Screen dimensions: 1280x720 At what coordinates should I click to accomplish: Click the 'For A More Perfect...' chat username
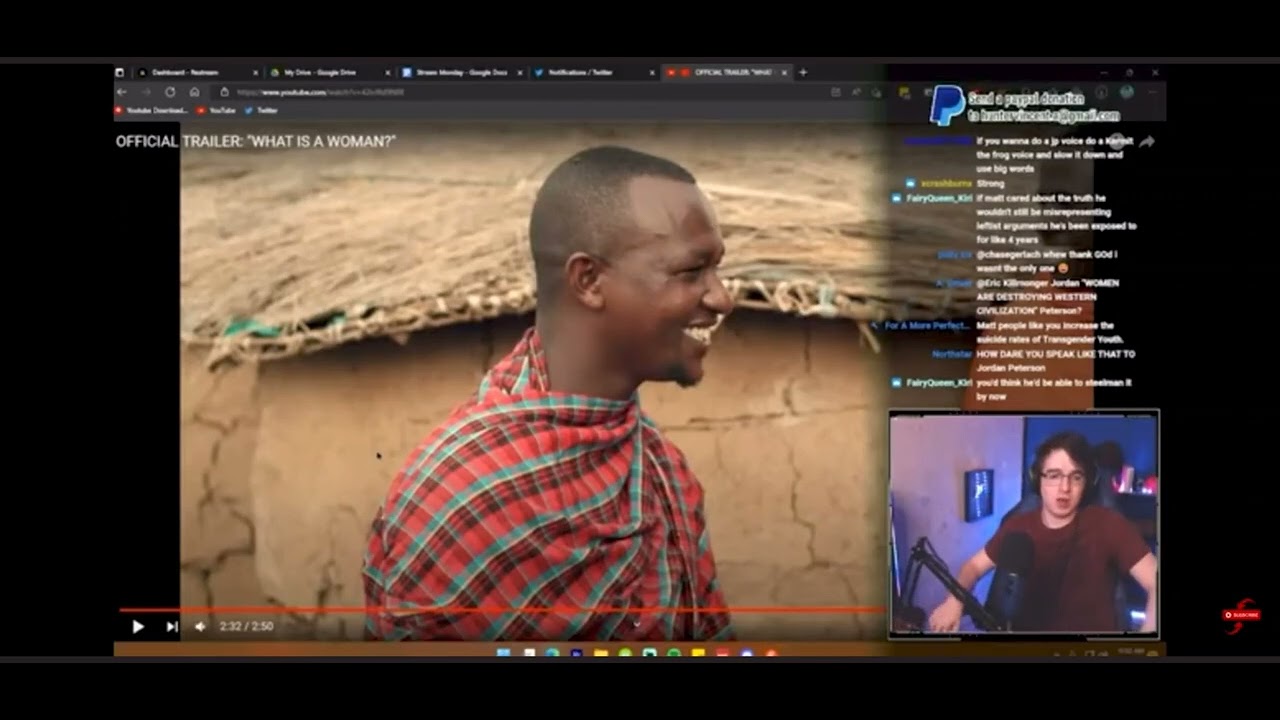(929, 326)
